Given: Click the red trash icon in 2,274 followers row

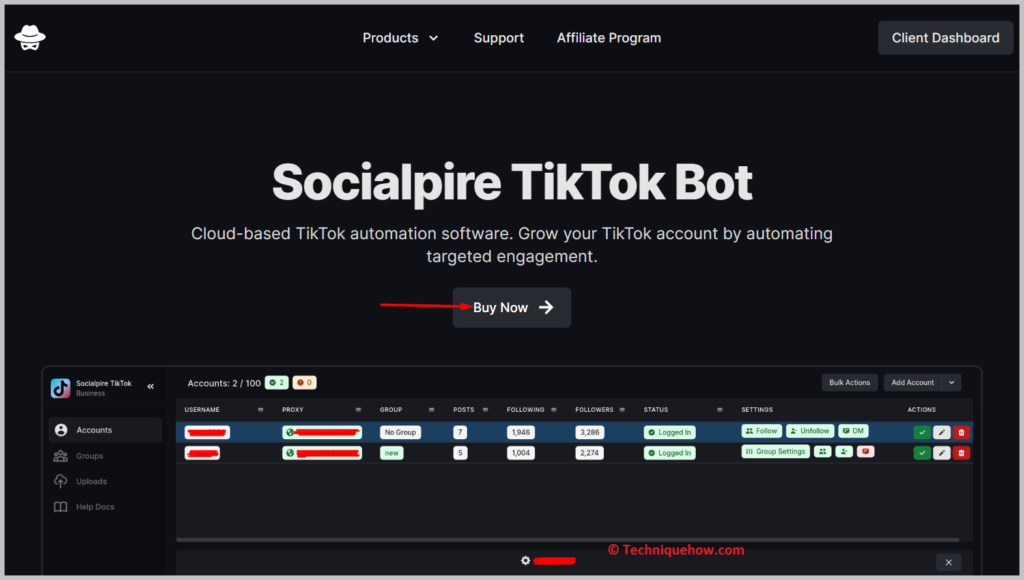Looking at the screenshot, I should coord(961,453).
